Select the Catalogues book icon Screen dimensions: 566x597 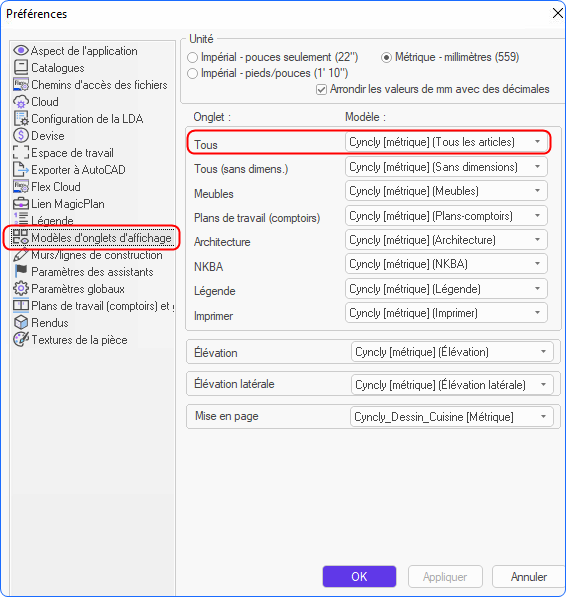[21, 67]
